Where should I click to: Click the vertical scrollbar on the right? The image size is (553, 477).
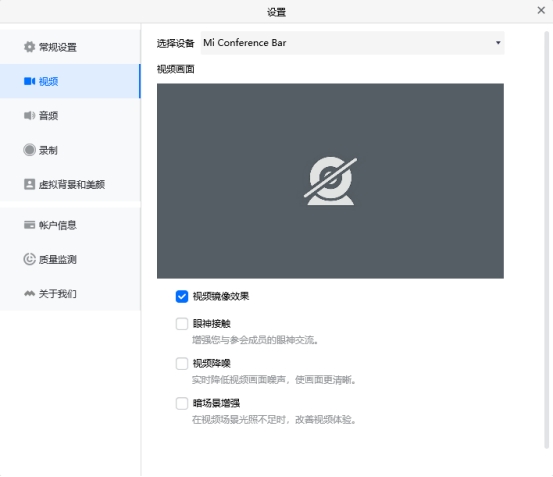547,240
